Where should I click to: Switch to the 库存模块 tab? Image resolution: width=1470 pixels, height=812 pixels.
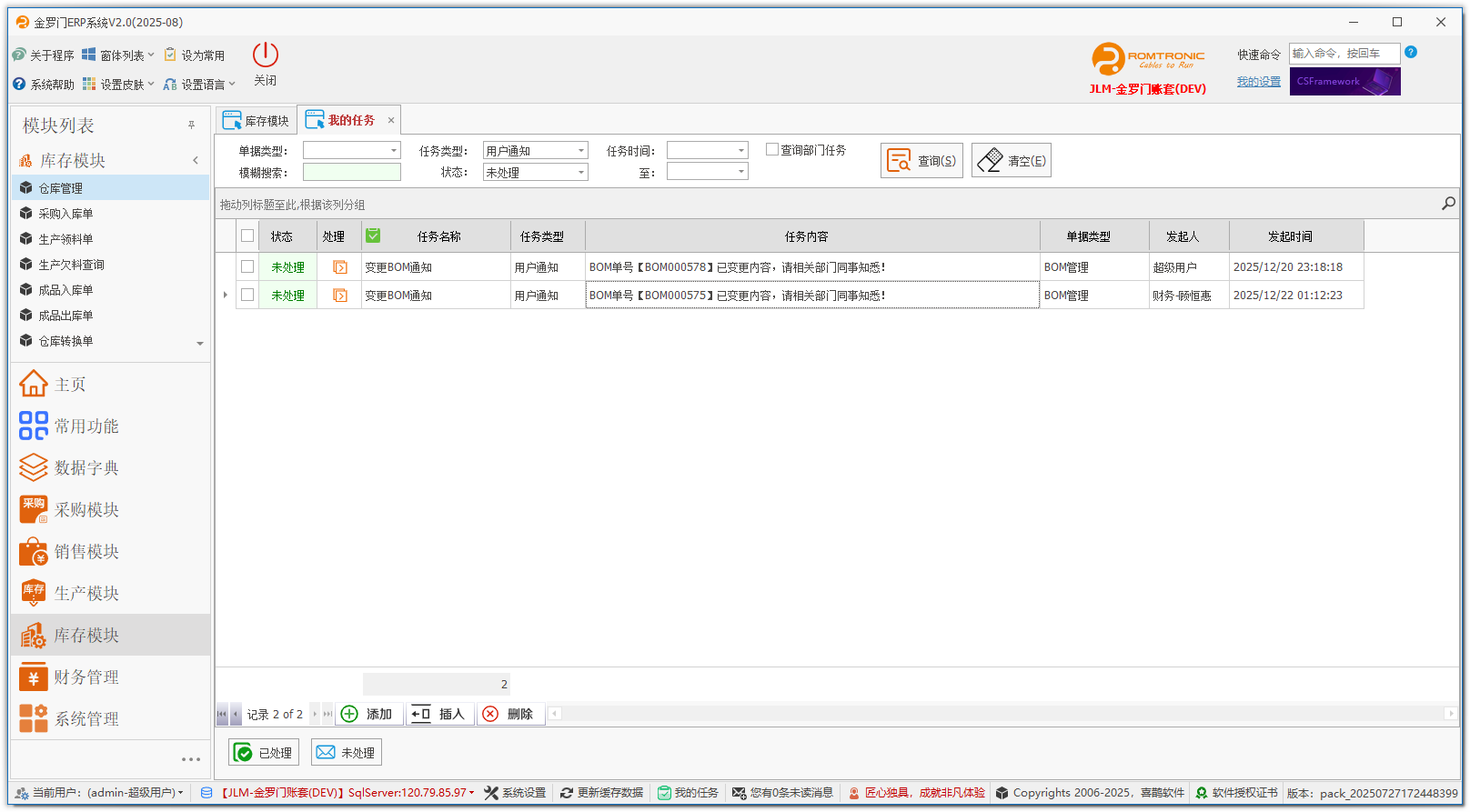pos(257,121)
